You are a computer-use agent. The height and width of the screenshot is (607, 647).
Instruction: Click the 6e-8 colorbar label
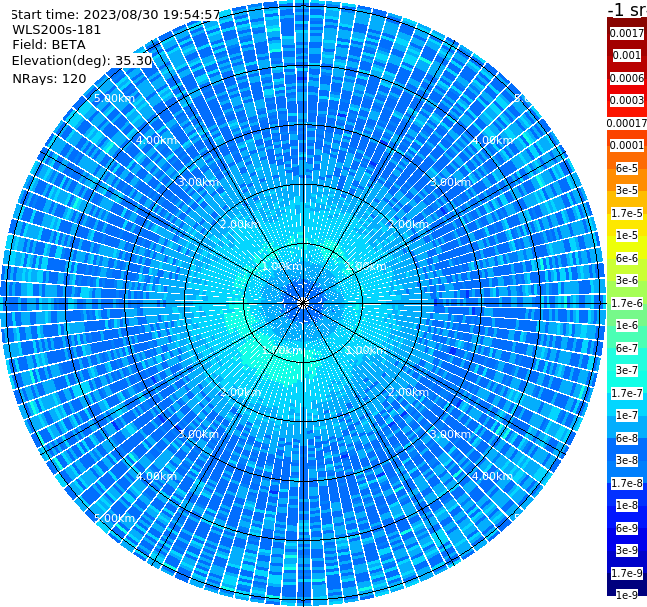[627, 438]
